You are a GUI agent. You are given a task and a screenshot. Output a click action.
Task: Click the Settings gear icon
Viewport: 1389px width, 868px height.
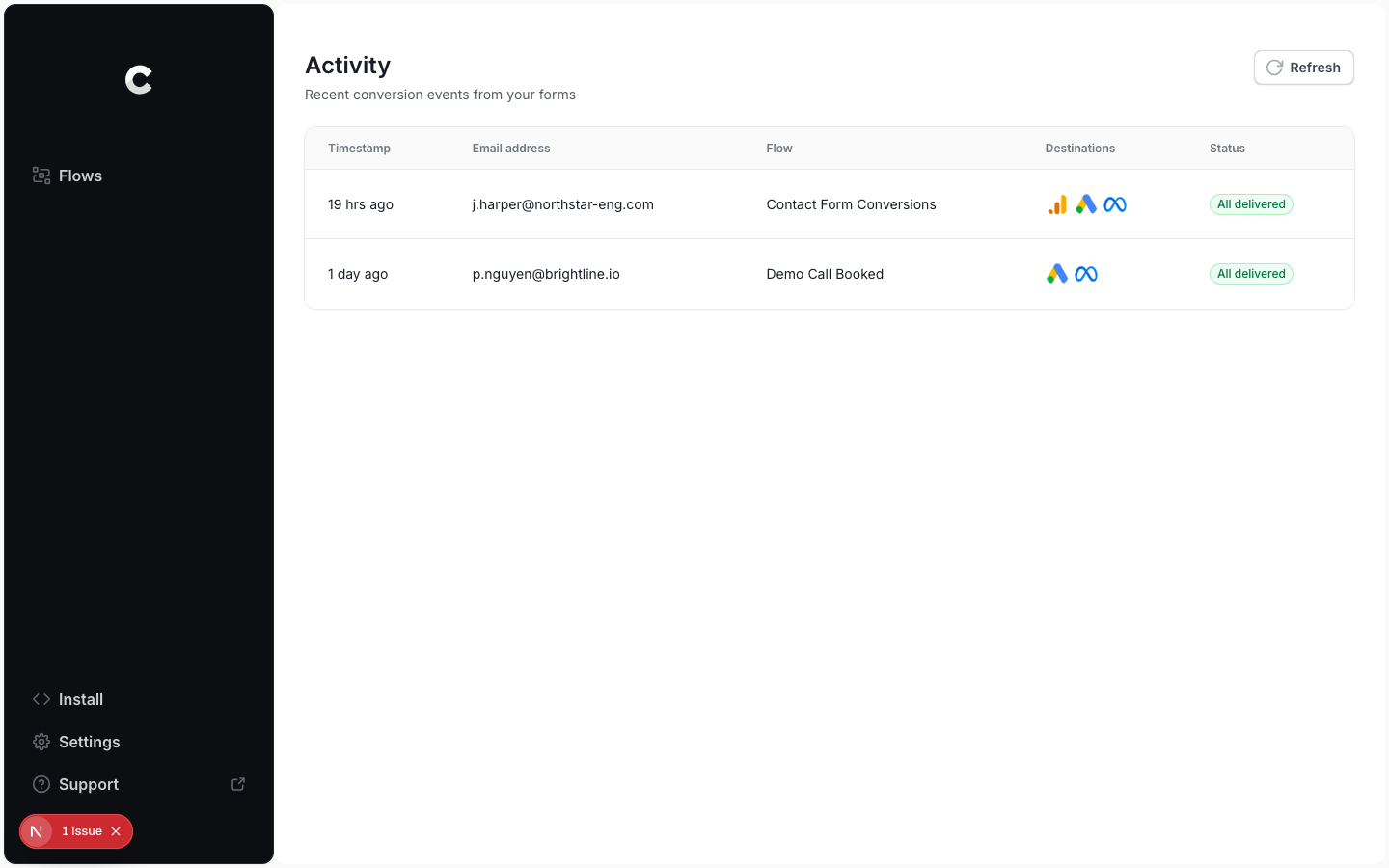pyautogui.click(x=41, y=742)
